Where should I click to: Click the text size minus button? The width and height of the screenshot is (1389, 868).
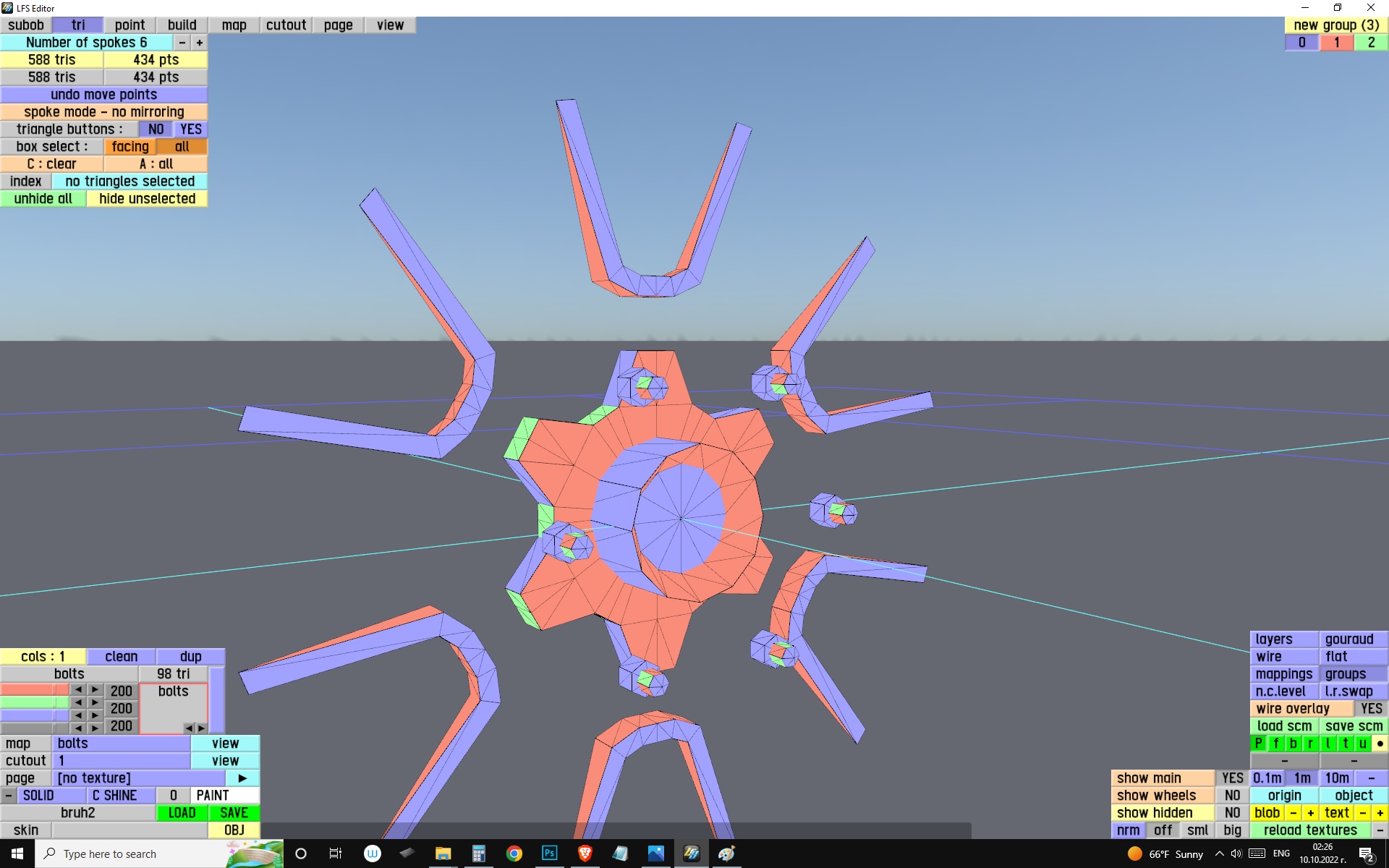tap(1362, 813)
